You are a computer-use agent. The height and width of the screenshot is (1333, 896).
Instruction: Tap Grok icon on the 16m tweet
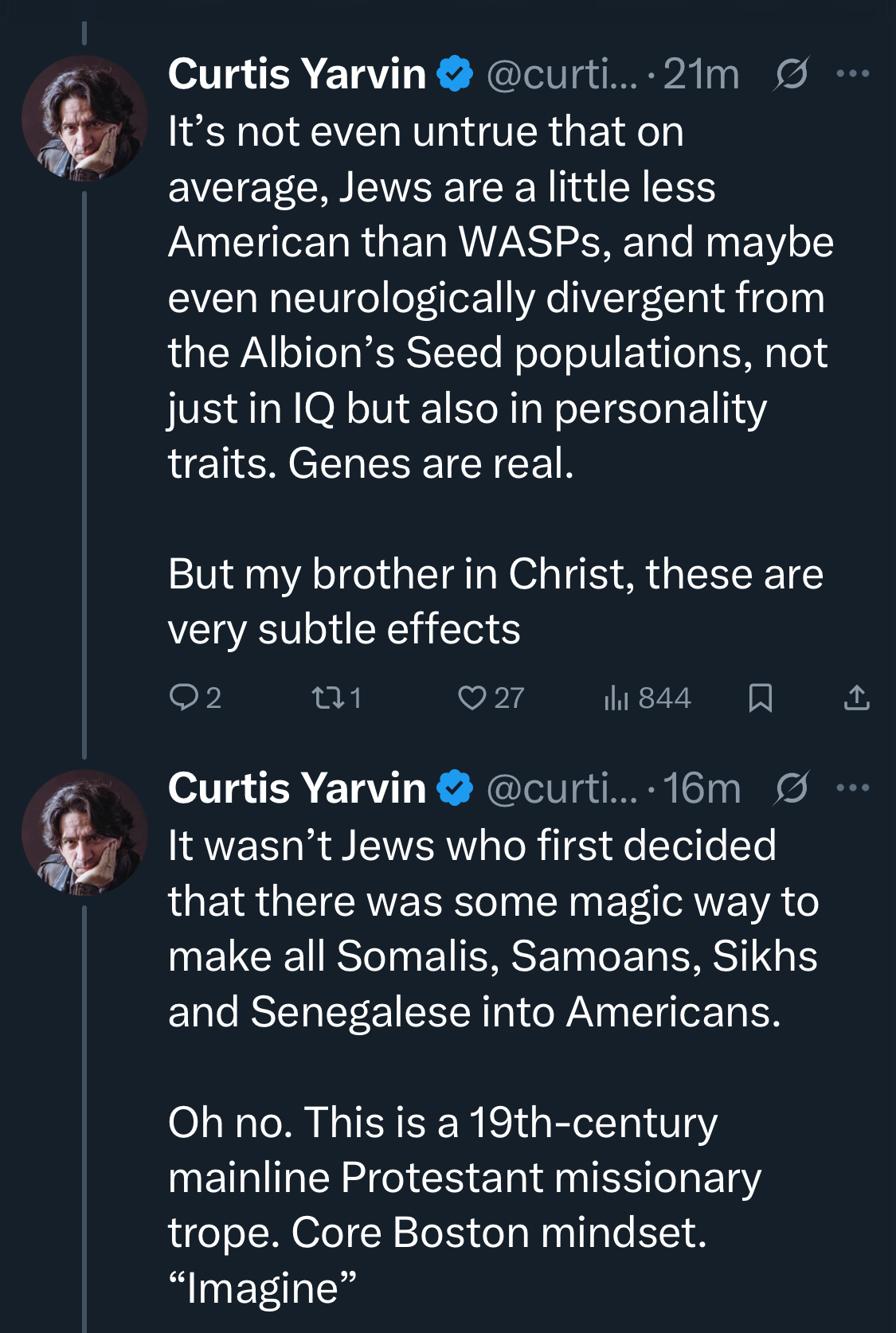click(x=791, y=788)
